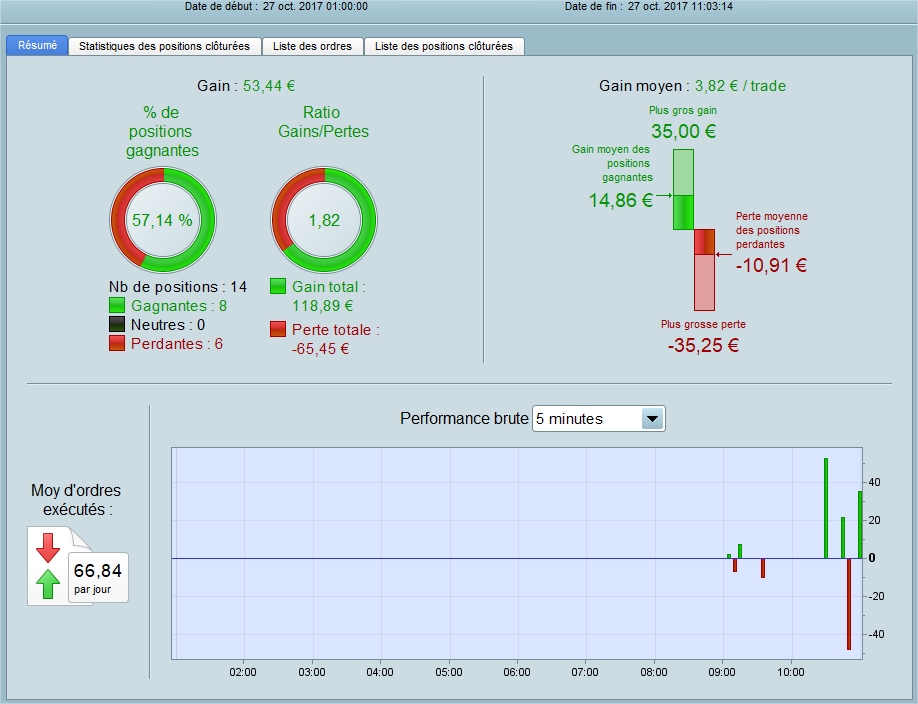Click the 5 minutes combo box field
Viewport: 918px width, 704px height.
click(x=598, y=419)
